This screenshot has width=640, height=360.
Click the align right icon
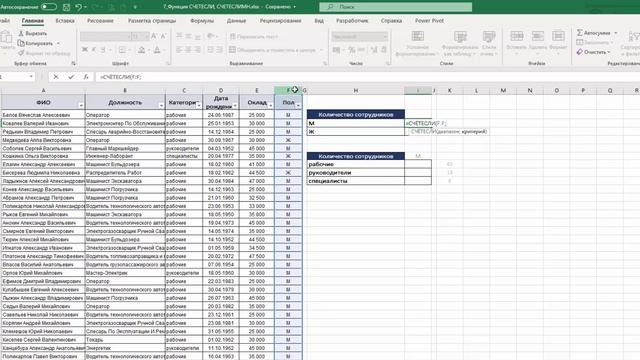[198, 50]
